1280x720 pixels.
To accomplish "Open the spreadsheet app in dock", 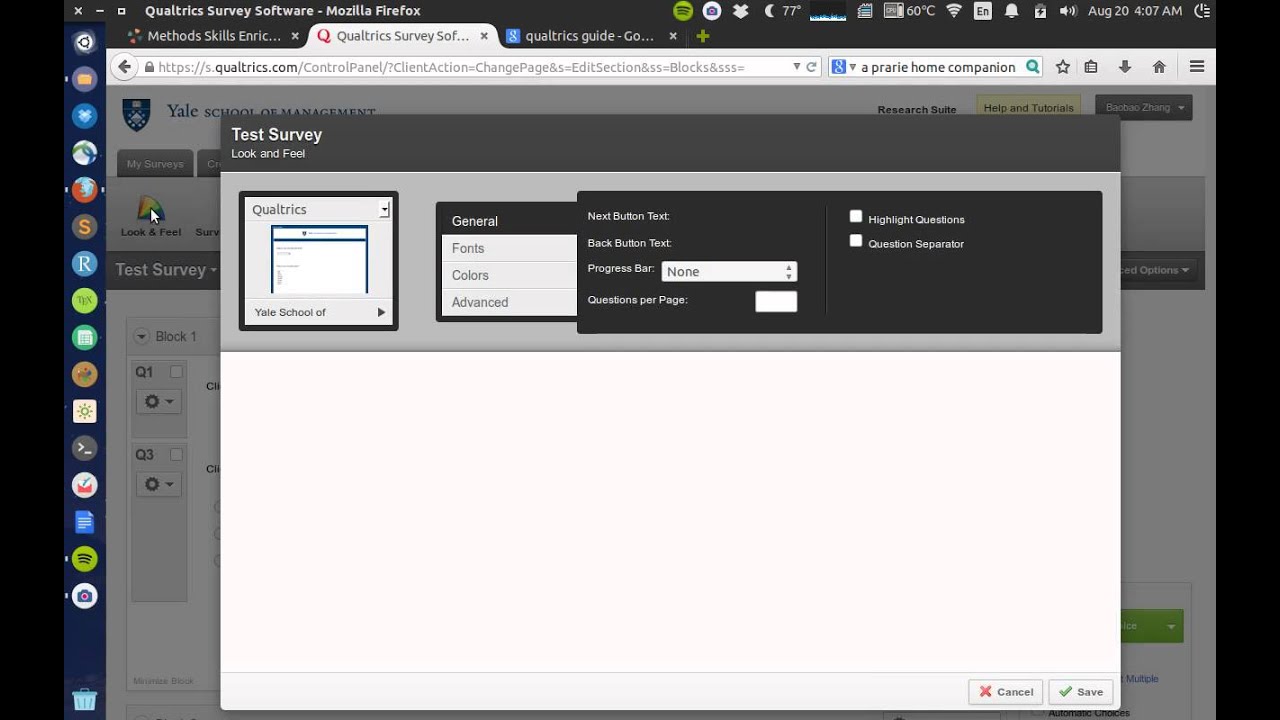I will pos(85,337).
